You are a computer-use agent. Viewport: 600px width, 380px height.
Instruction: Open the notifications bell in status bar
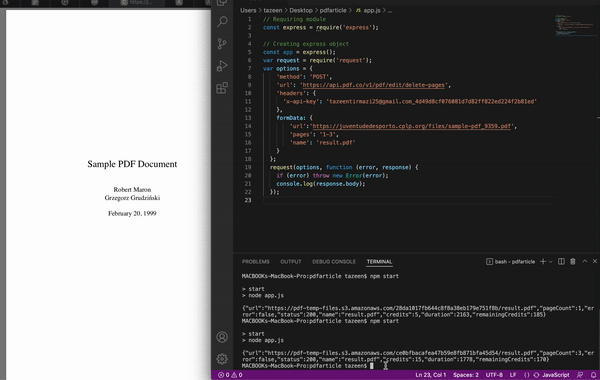593,375
